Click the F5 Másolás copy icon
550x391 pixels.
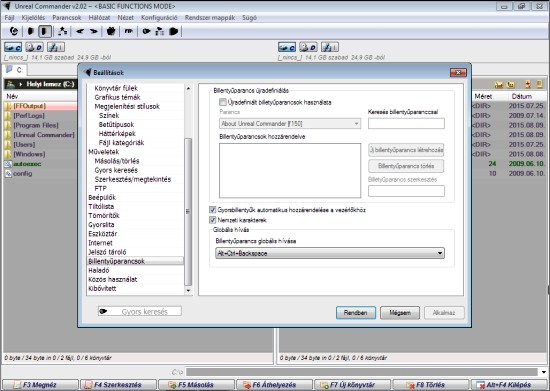coord(172,385)
